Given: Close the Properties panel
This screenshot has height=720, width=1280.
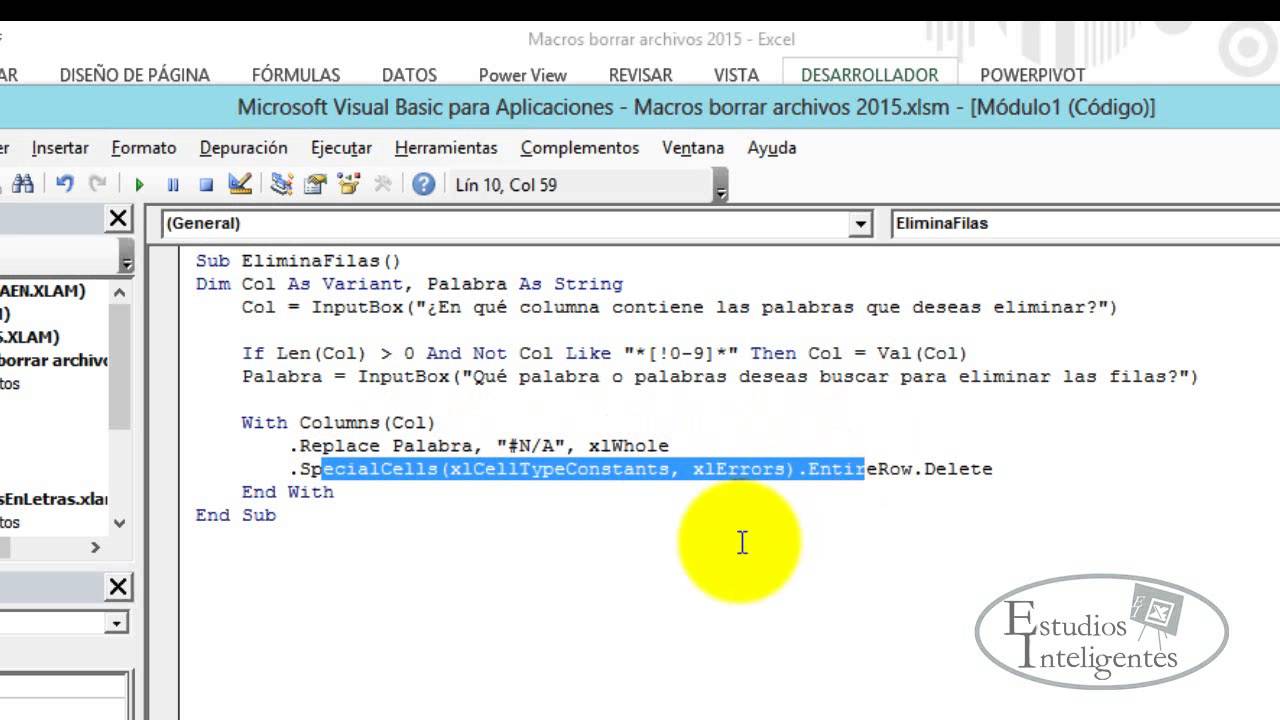Looking at the screenshot, I should coord(118,586).
